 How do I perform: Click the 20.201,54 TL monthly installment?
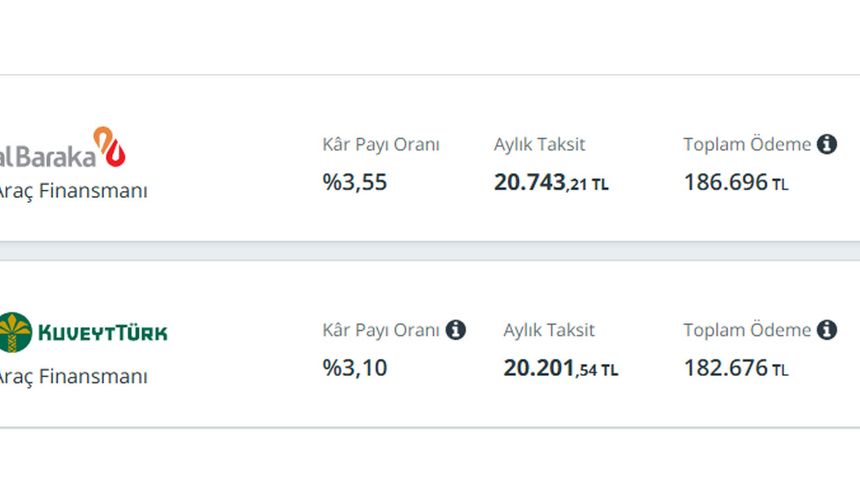pos(561,368)
